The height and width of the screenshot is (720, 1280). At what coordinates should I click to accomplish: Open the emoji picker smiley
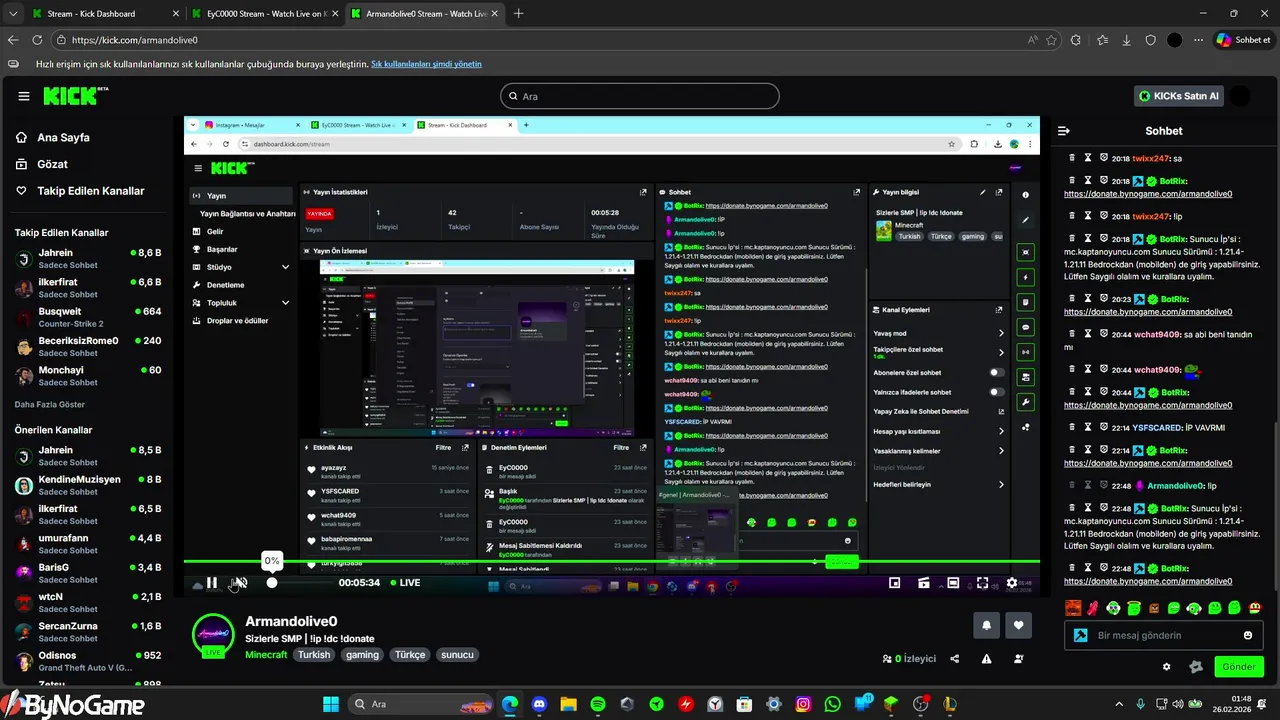click(x=1248, y=635)
